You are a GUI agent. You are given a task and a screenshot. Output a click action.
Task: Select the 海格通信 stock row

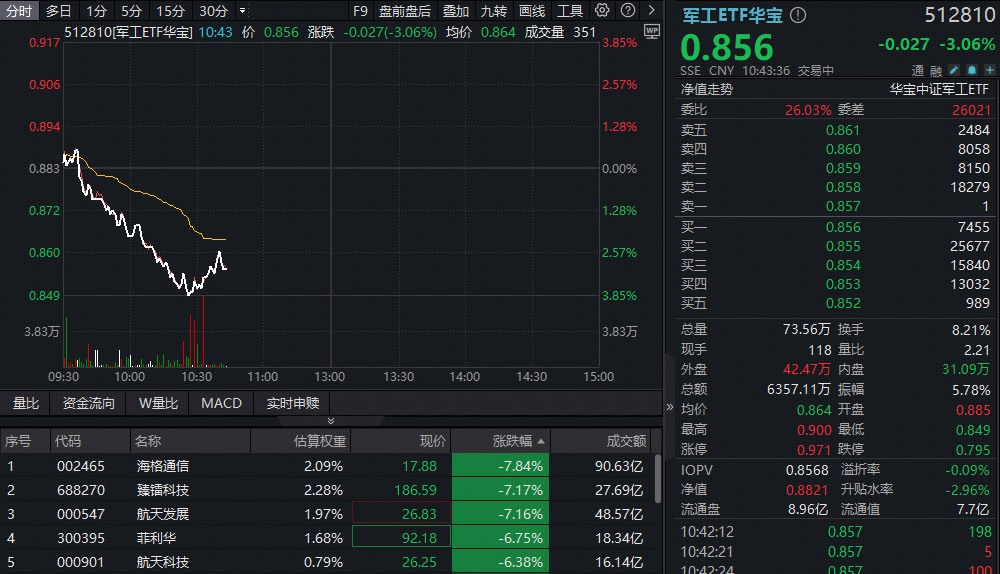163,465
